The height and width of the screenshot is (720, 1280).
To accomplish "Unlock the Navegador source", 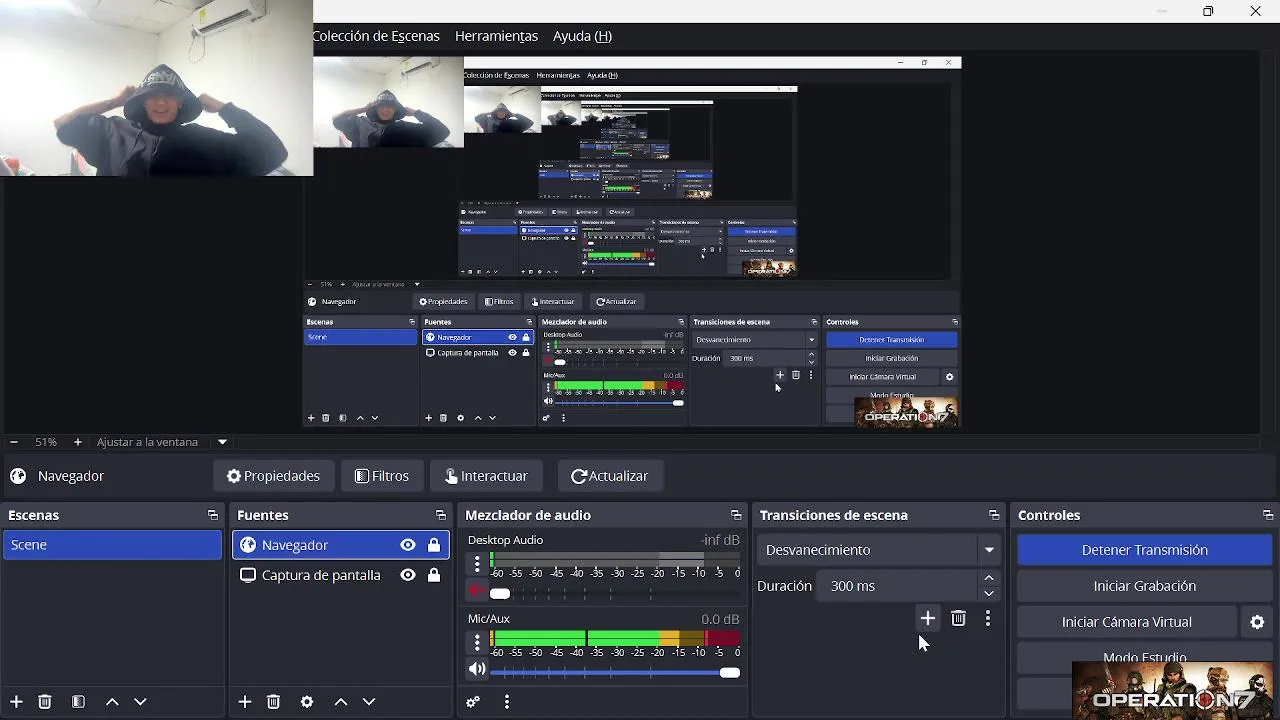I will [434, 545].
